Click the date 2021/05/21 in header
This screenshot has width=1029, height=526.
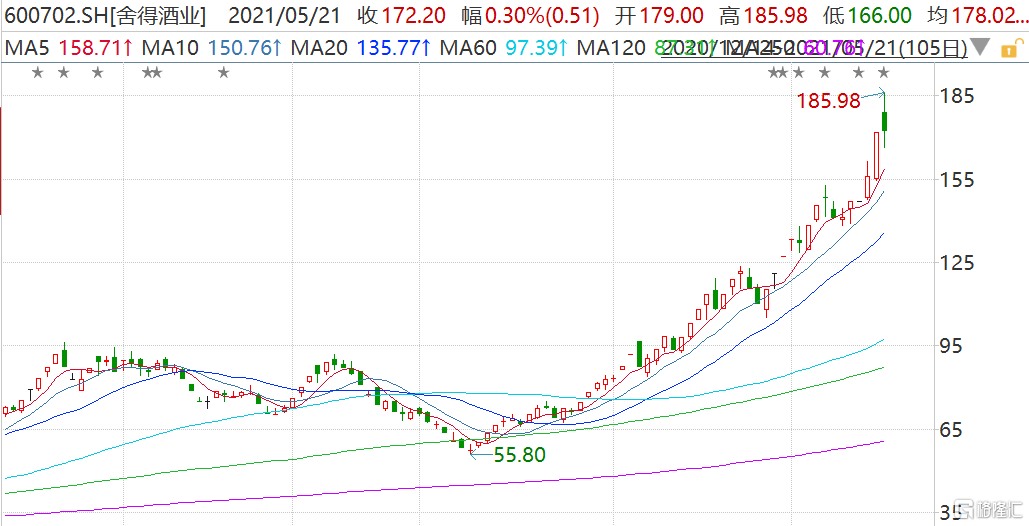(x=285, y=15)
